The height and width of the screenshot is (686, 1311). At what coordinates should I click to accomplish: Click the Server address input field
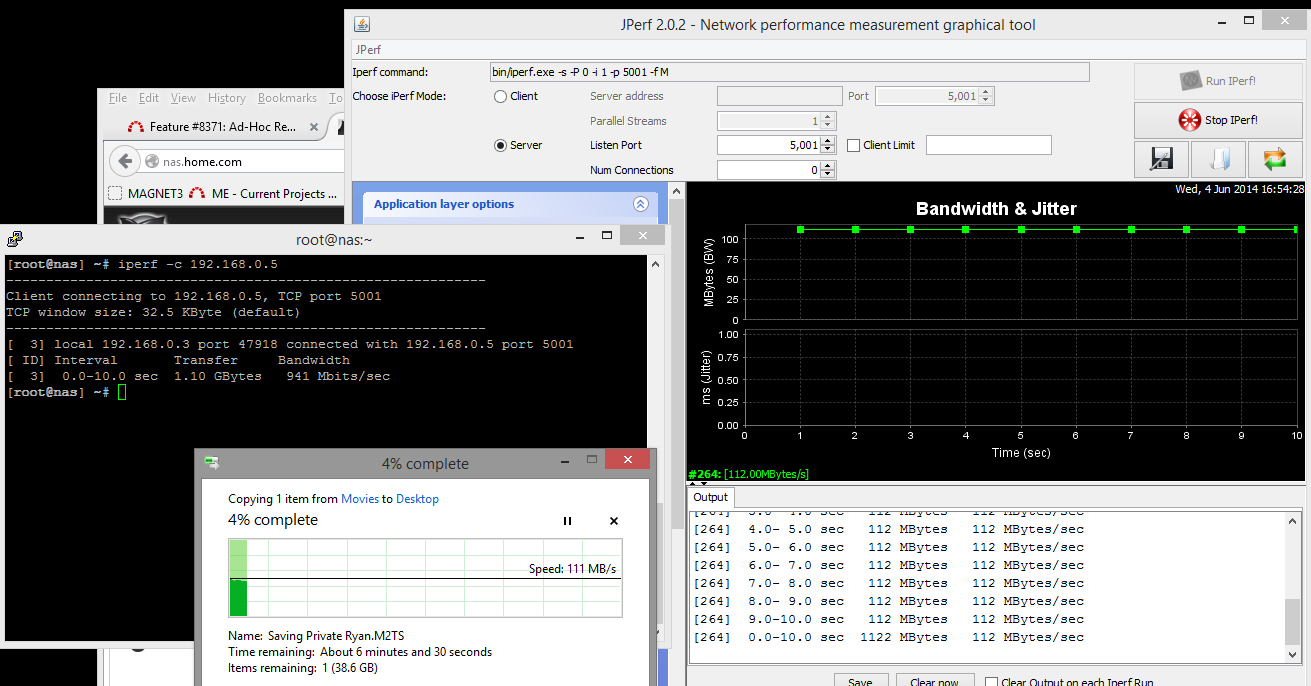pos(780,96)
